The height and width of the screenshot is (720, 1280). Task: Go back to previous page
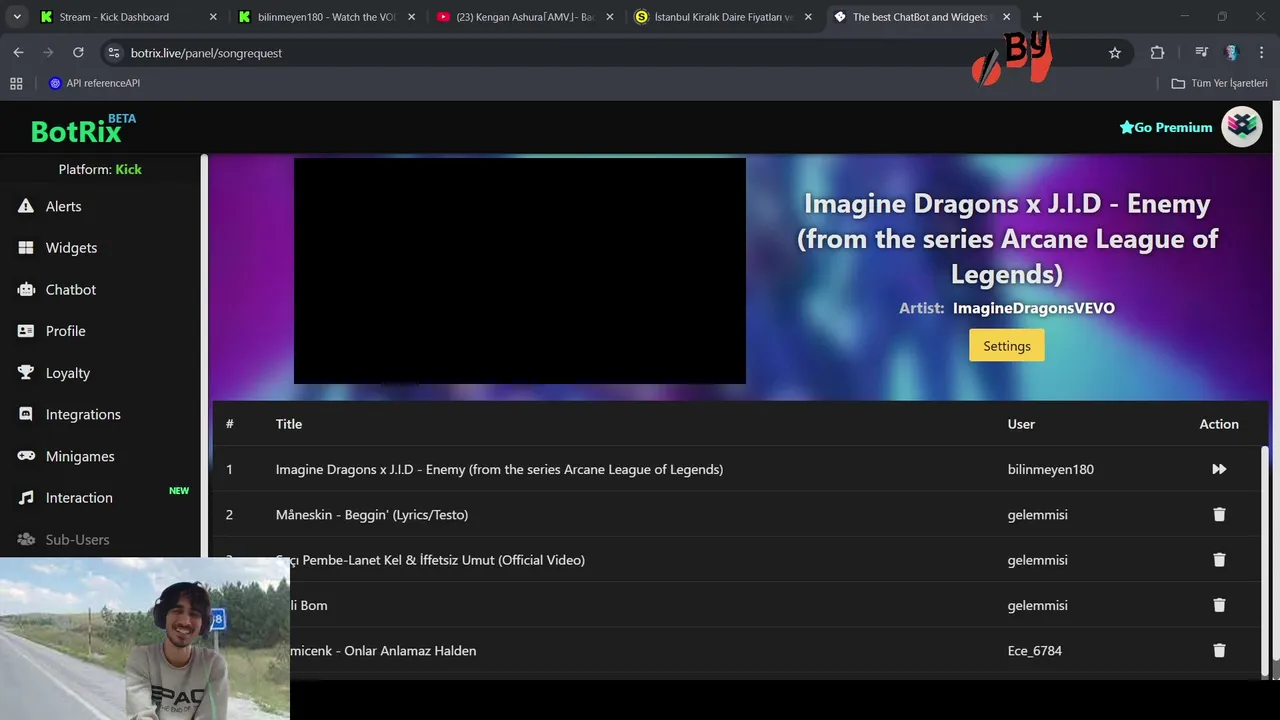[x=18, y=53]
